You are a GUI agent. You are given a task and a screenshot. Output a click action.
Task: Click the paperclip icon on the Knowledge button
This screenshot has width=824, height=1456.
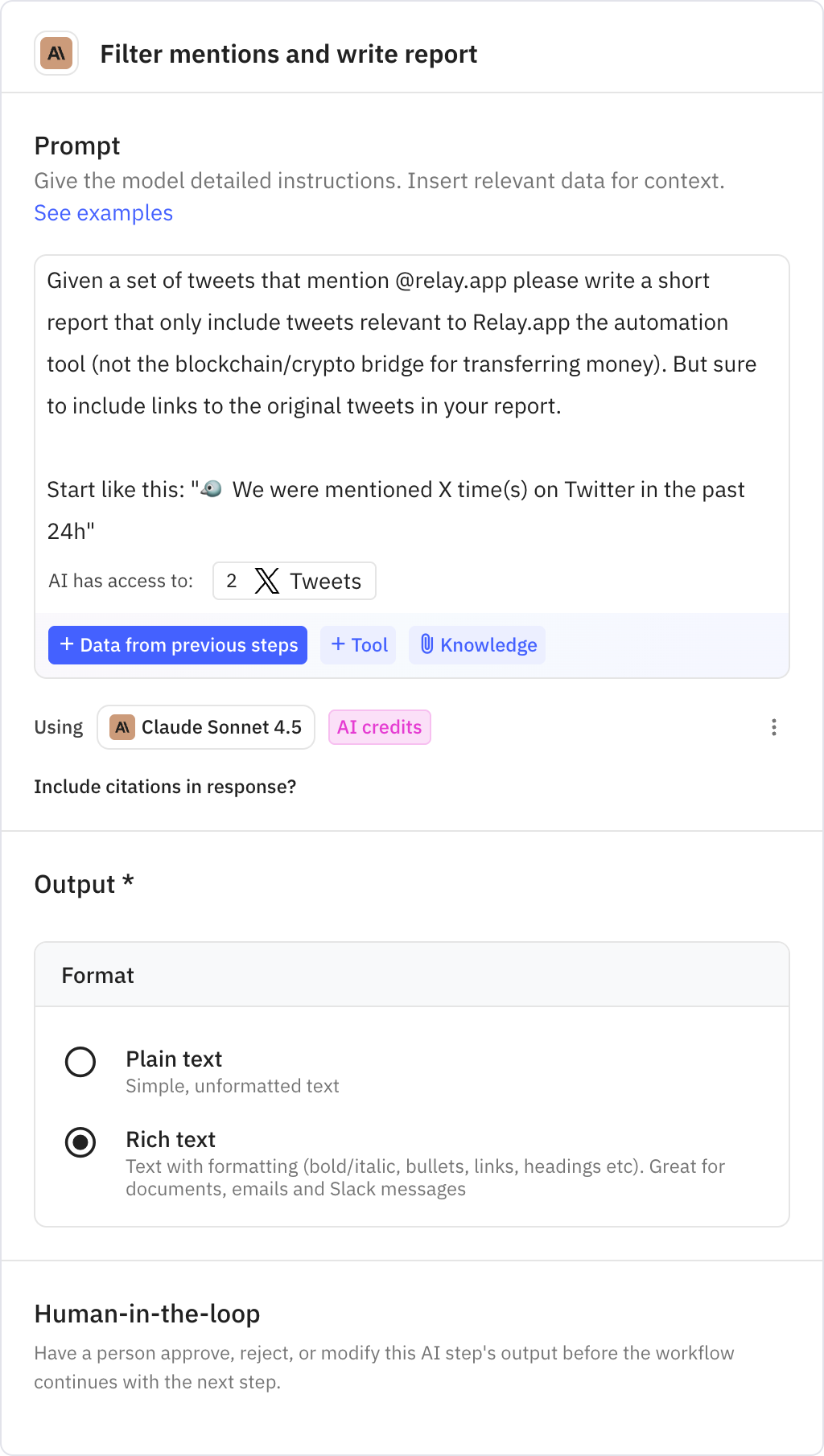pyautogui.click(x=427, y=644)
